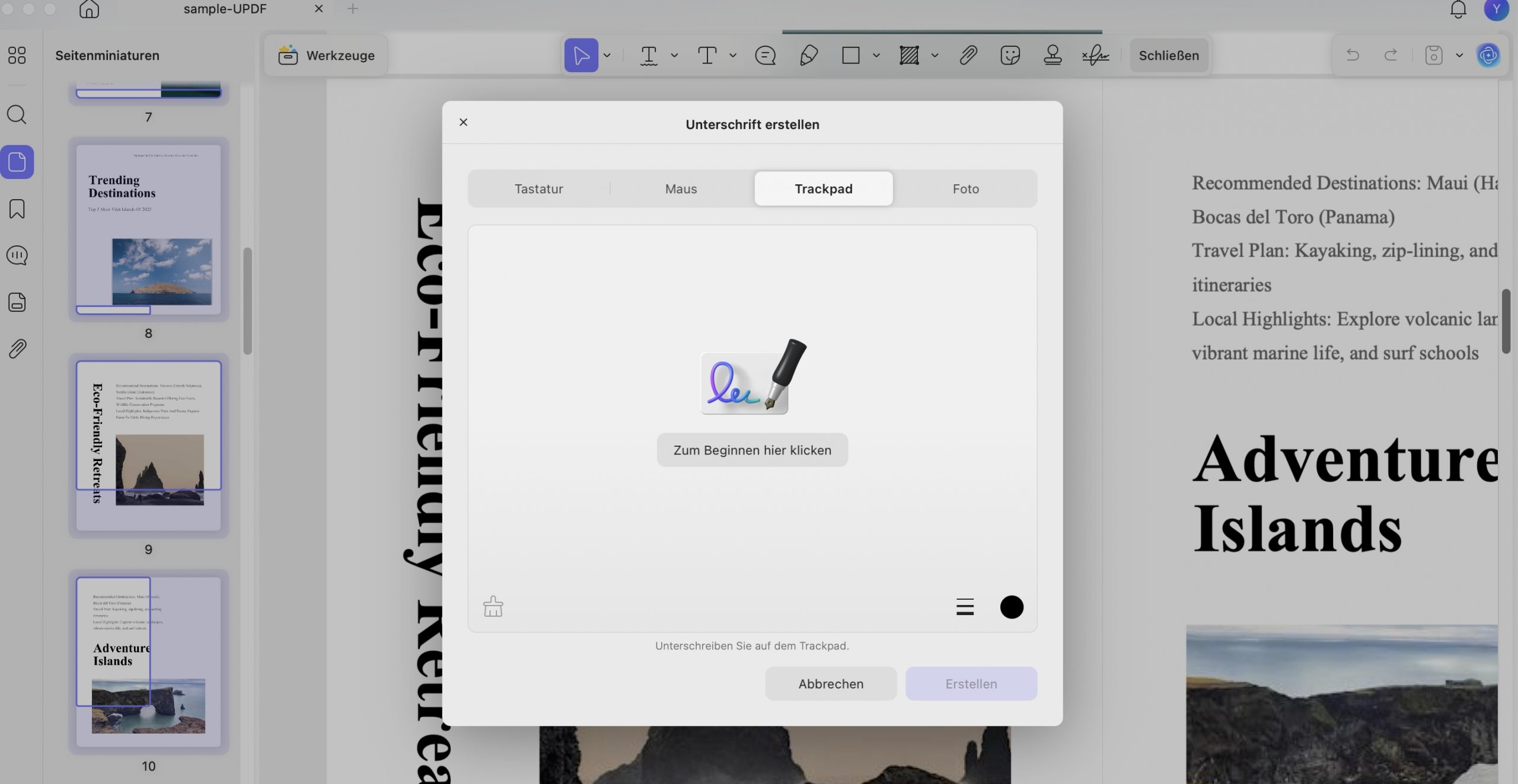The width and height of the screenshot is (1518, 784).
Task: Open the signature tool in toolbar
Action: [x=1095, y=55]
